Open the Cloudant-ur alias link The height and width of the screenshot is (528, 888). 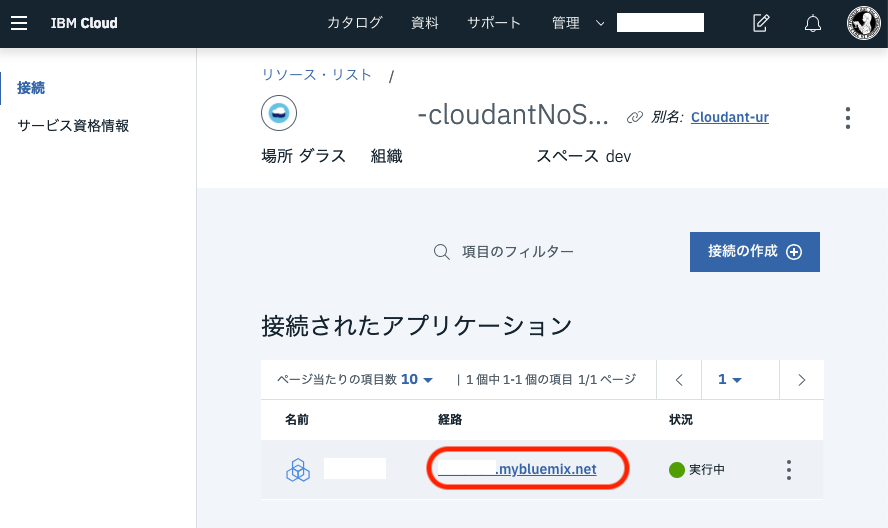click(729, 117)
